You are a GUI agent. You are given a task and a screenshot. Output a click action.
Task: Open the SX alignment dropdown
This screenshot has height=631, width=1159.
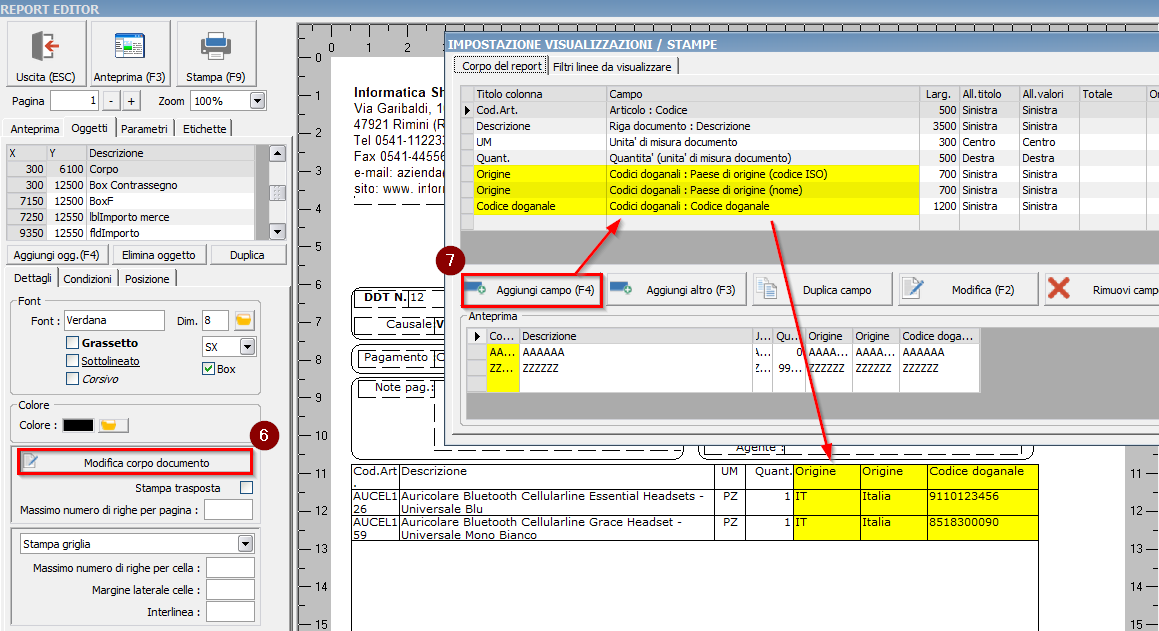tap(247, 347)
